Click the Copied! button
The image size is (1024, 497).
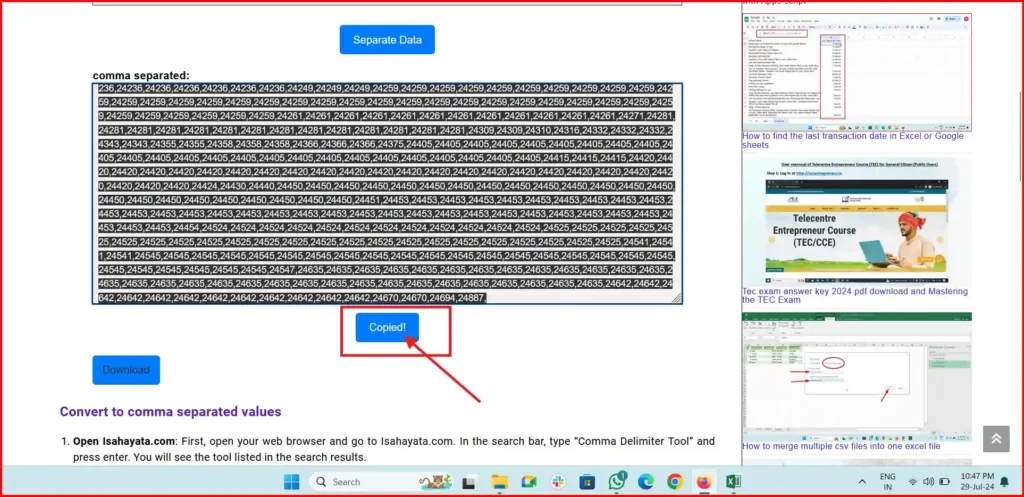coord(387,327)
